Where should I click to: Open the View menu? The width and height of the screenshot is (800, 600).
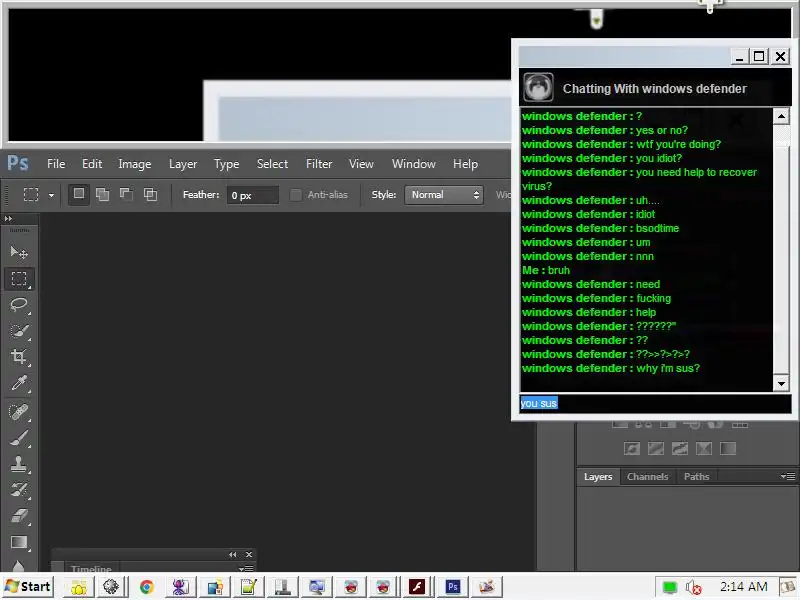(x=361, y=164)
